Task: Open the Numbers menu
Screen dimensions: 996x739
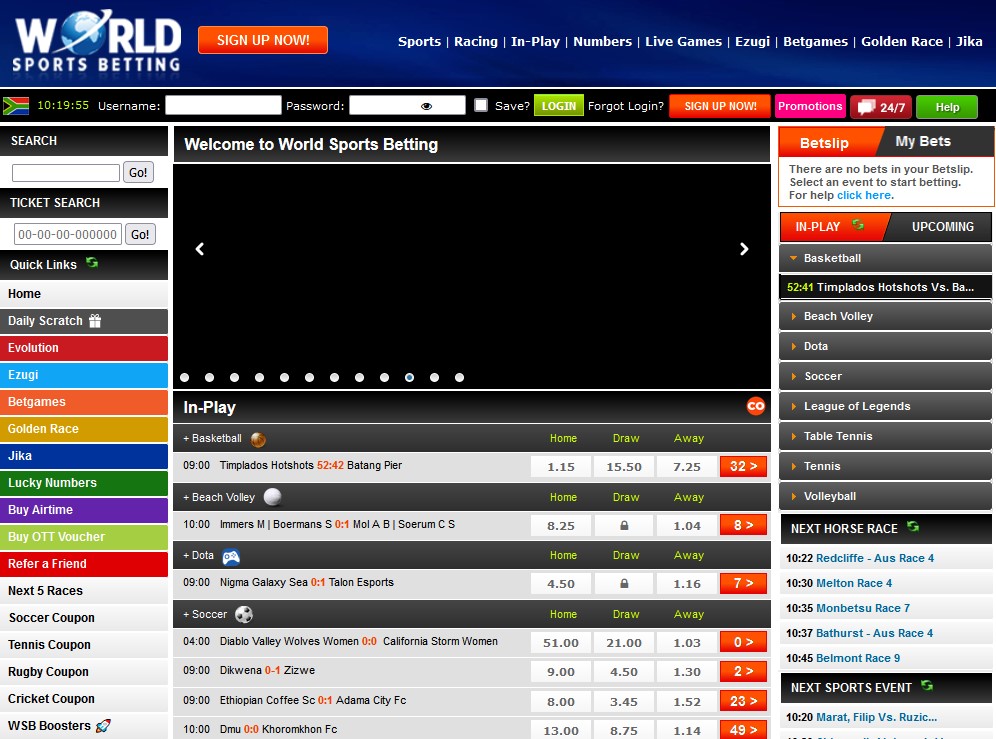Action: [603, 42]
